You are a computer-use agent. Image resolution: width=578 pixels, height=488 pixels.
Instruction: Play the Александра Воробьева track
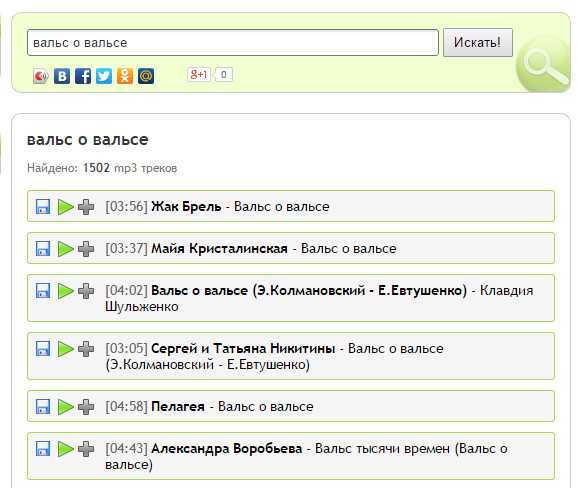coord(66,449)
